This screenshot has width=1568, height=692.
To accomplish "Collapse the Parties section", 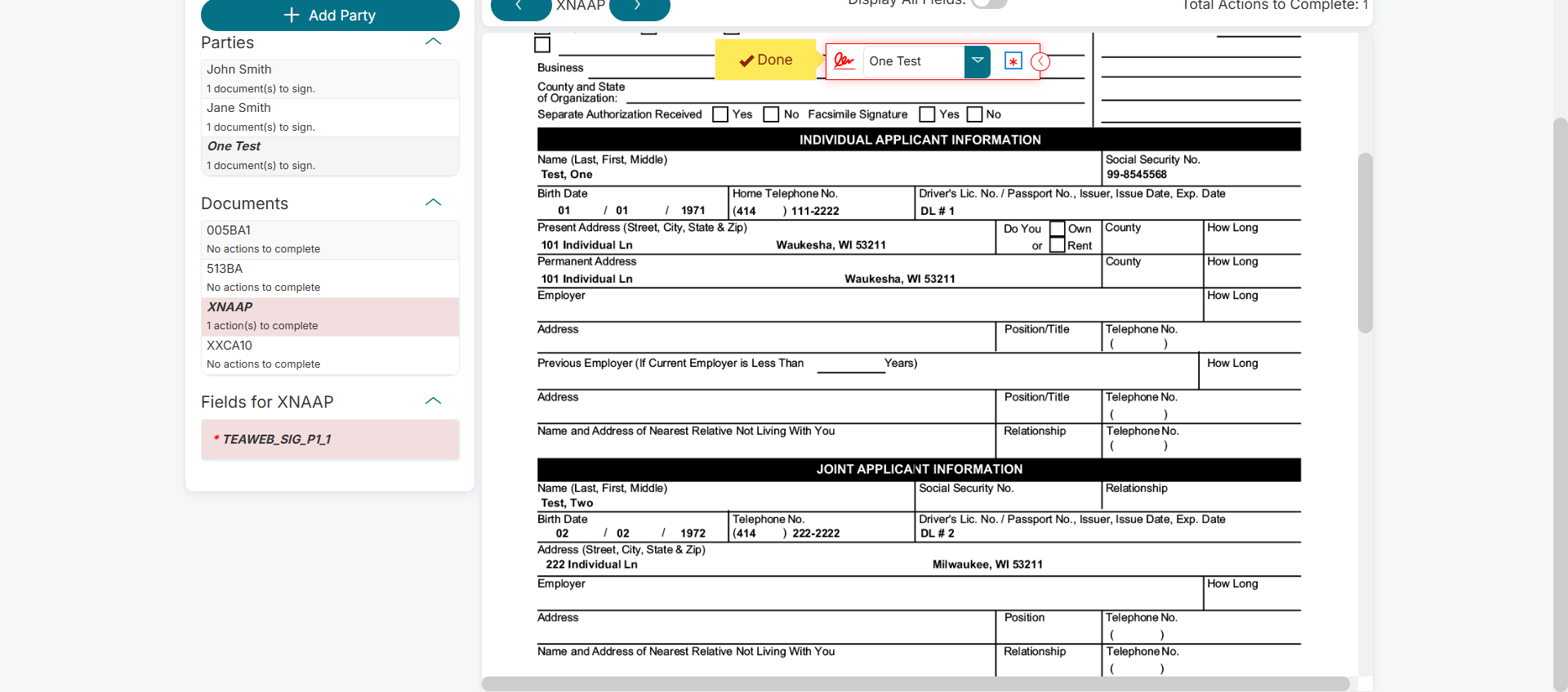I will coord(434,42).
